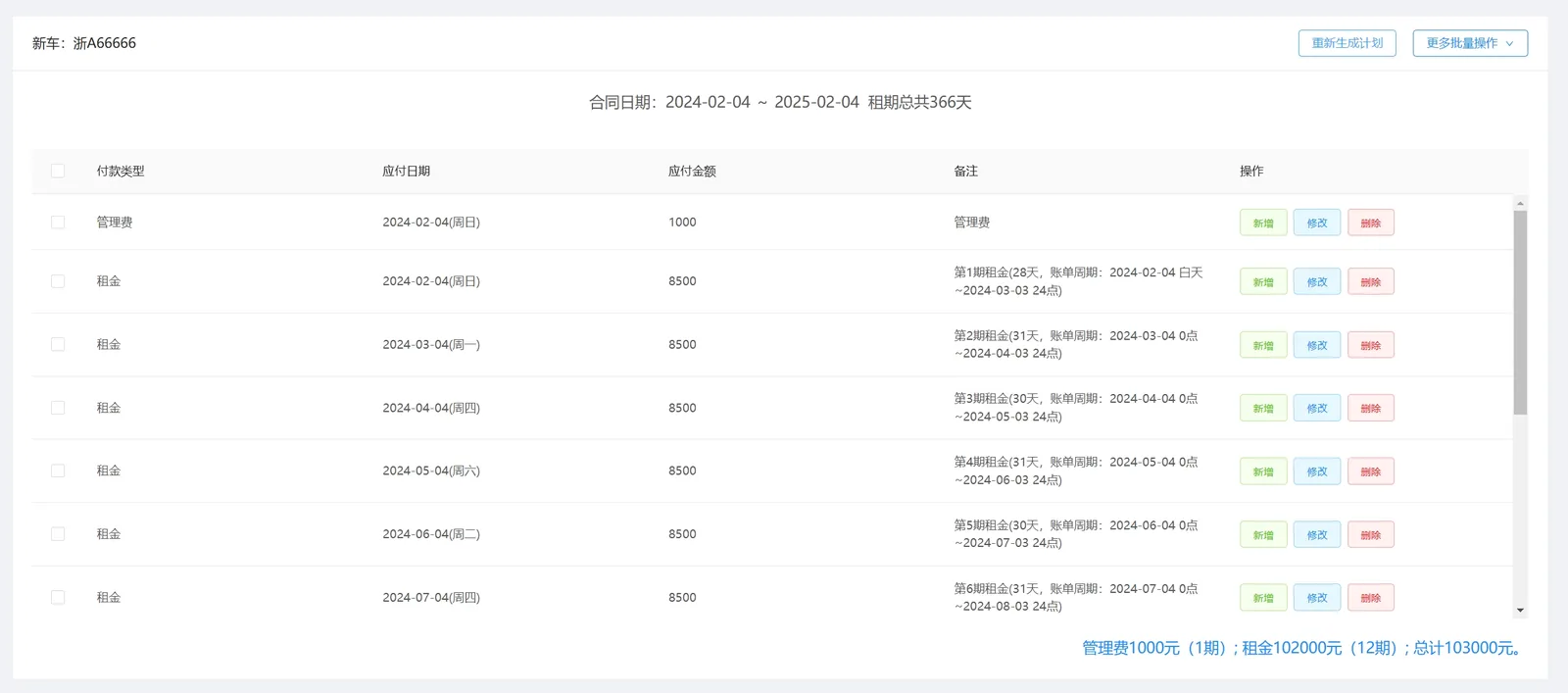
Task: Edit the 第2期租金 payment row
Action: coord(1317,345)
